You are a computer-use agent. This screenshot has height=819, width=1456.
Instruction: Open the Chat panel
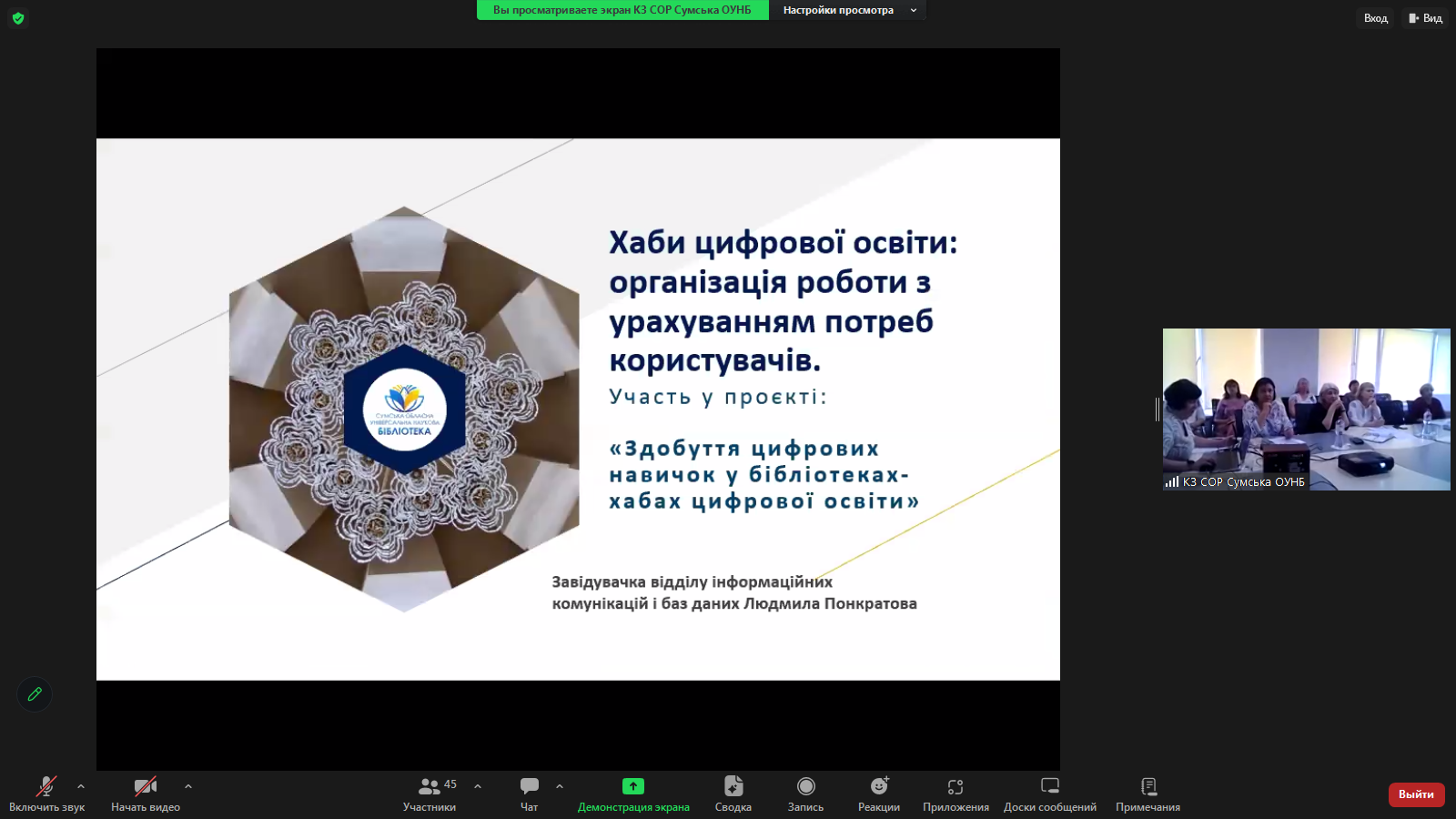coord(529,794)
